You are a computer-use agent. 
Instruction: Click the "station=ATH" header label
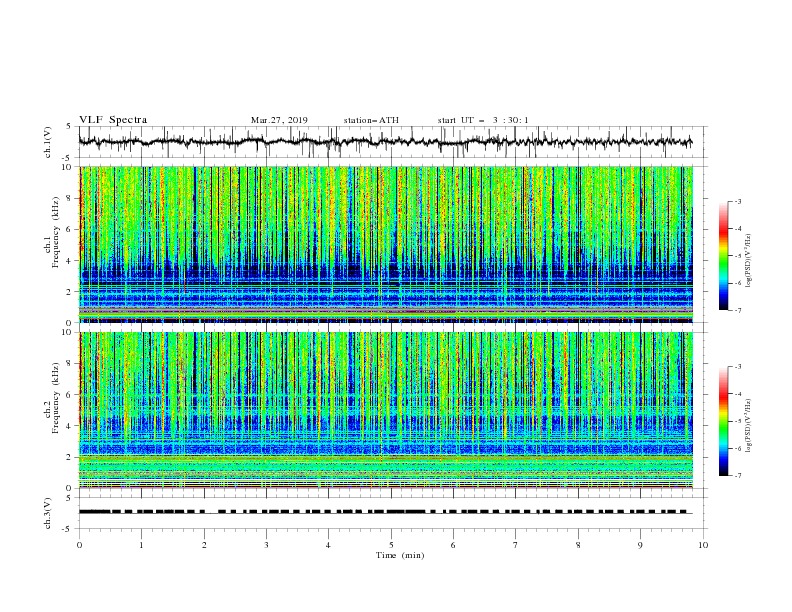[x=371, y=120]
